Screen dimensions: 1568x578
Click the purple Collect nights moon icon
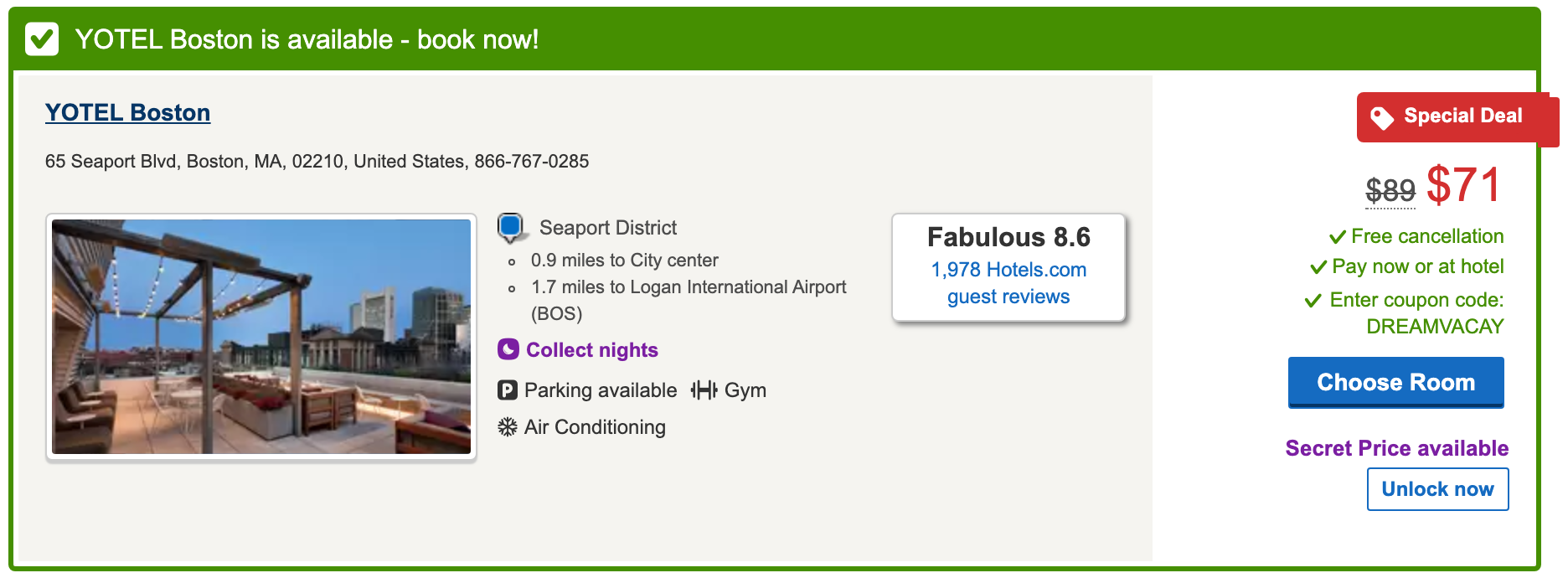[508, 349]
